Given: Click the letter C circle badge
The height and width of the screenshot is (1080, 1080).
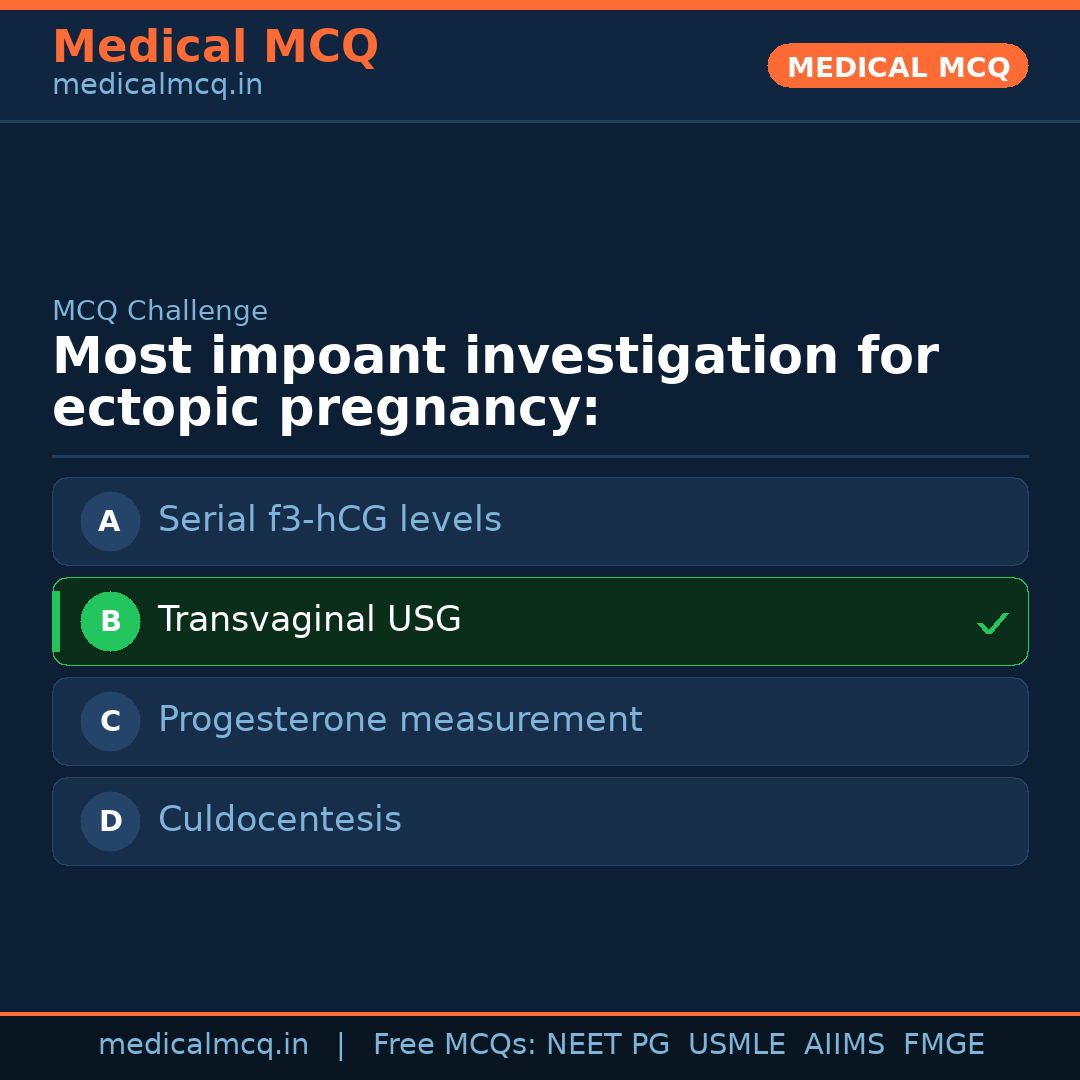Looking at the screenshot, I should coord(110,721).
